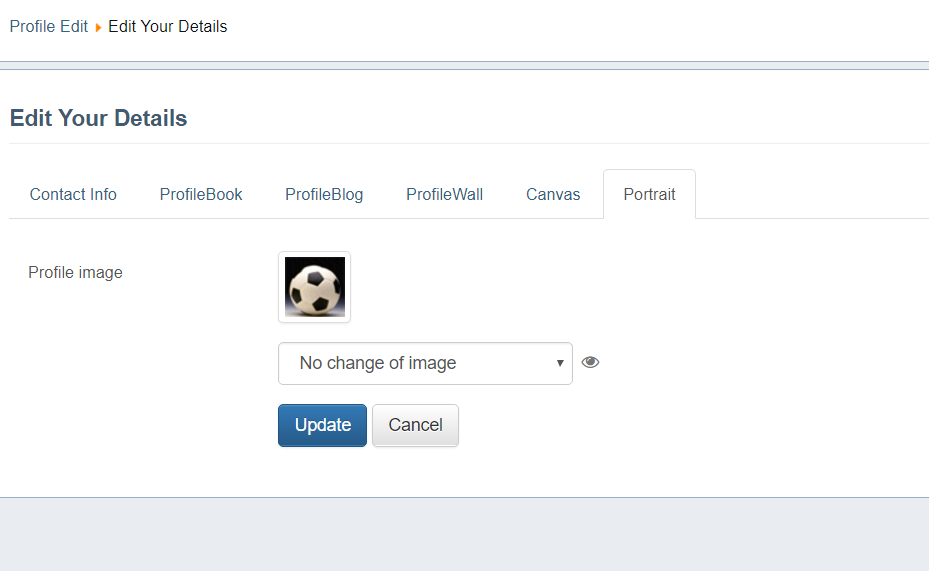929x571 pixels.
Task: Click the orange breadcrumb arrow separator
Action: click(98, 27)
